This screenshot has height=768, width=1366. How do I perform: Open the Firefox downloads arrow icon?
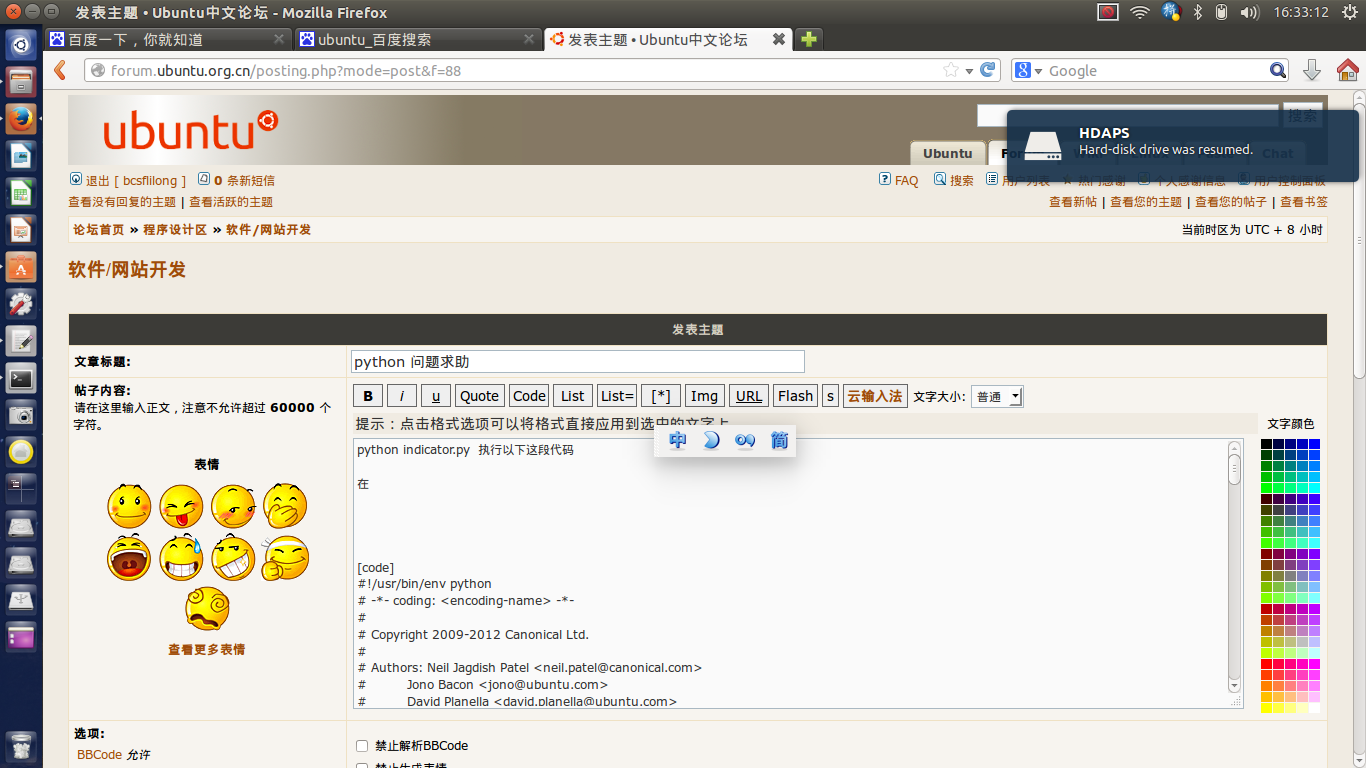pyautogui.click(x=1312, y=70)
